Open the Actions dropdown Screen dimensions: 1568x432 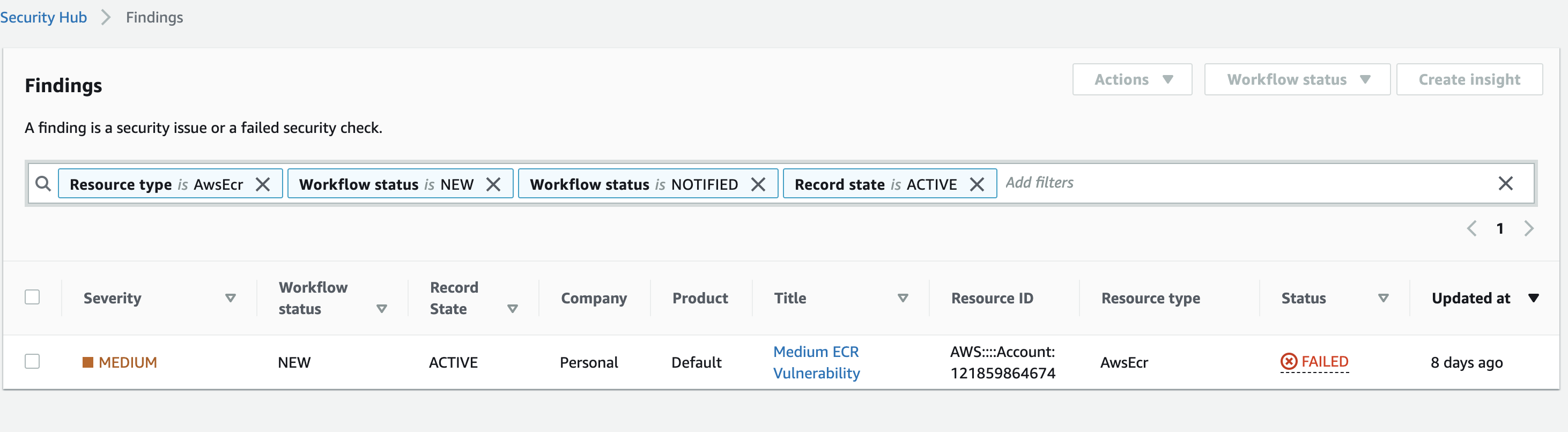(1132, 80)
